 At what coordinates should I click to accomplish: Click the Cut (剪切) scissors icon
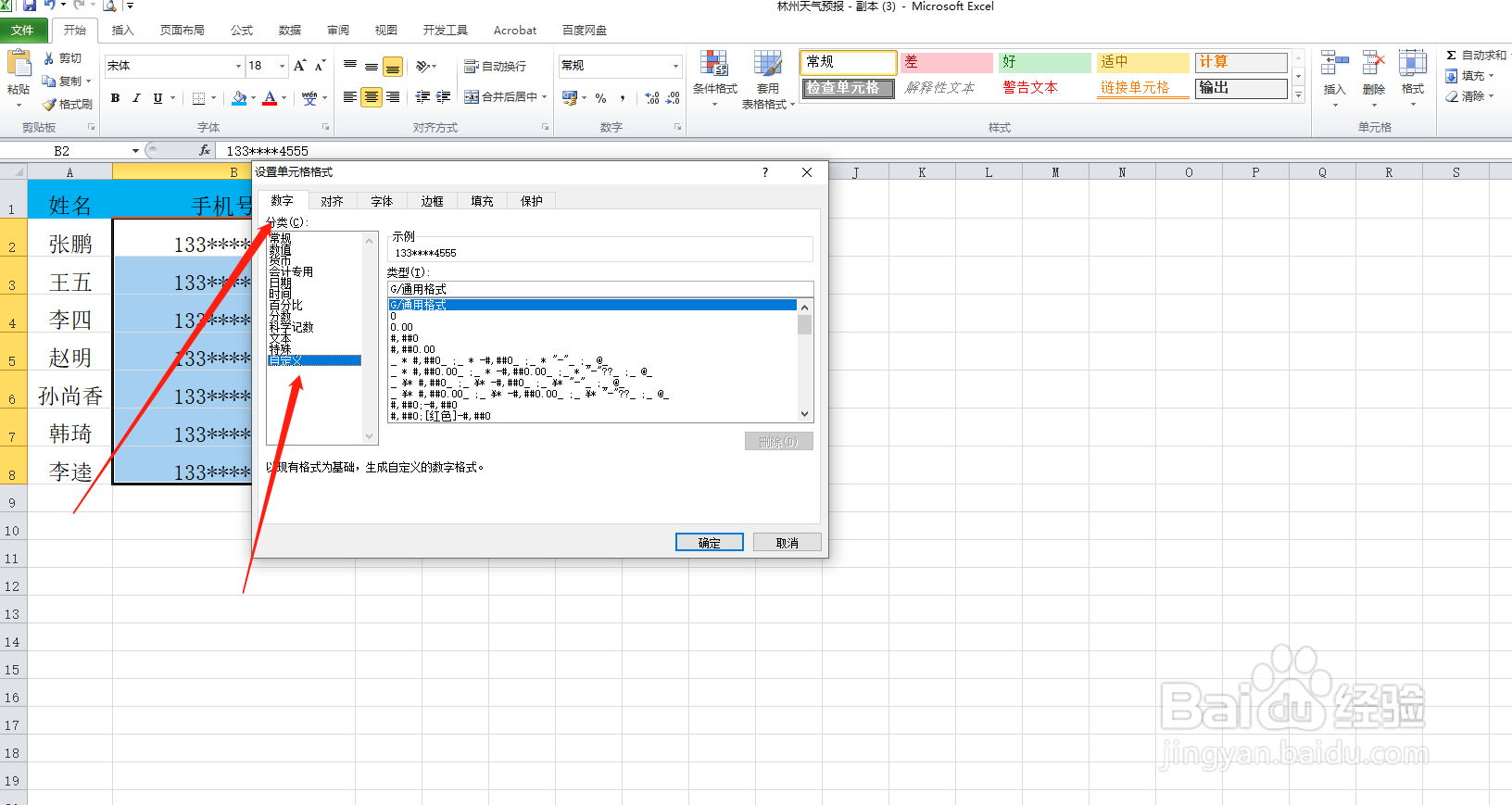[48, 58]
